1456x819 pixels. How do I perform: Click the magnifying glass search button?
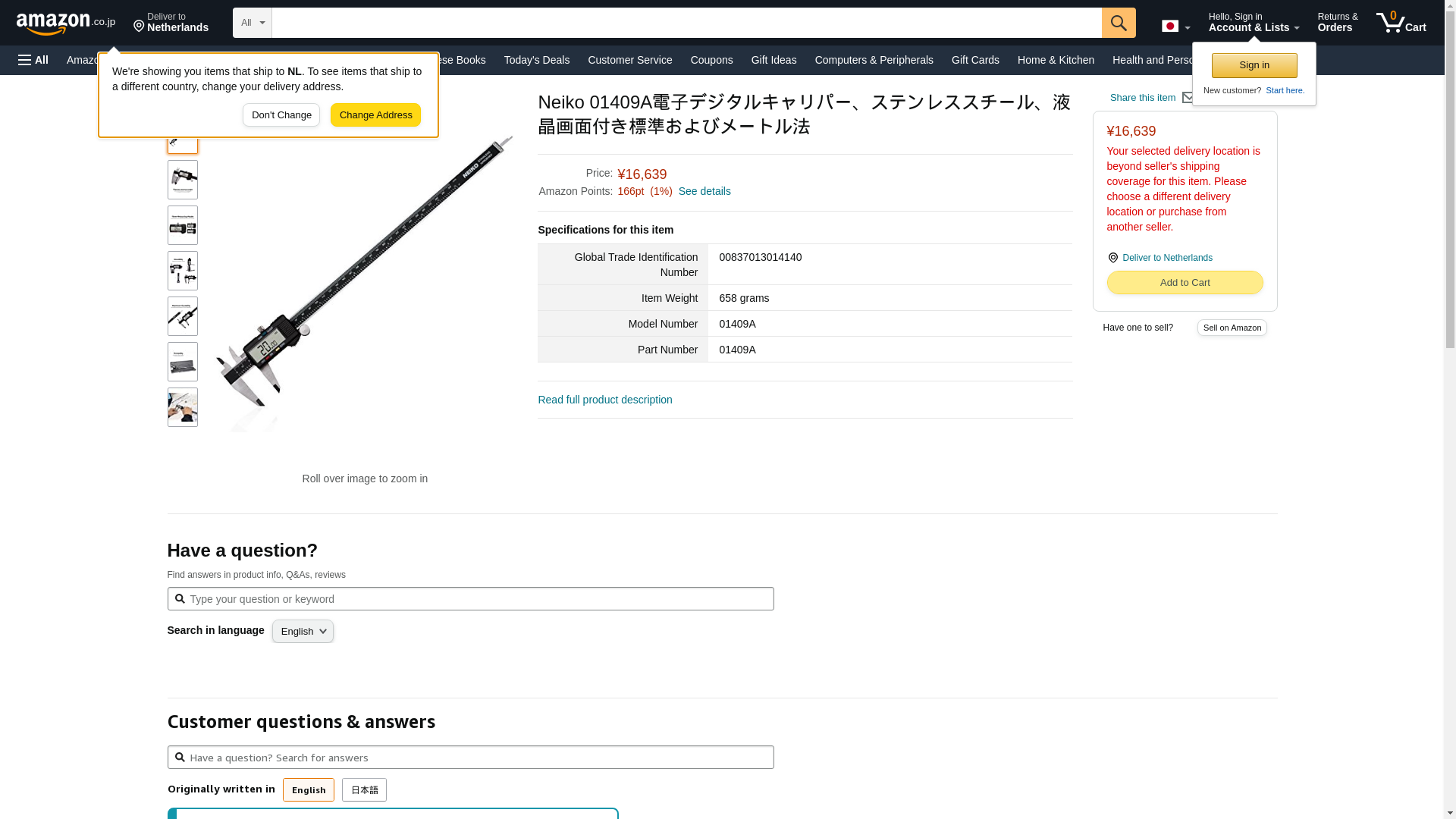tap(1118, 23)
